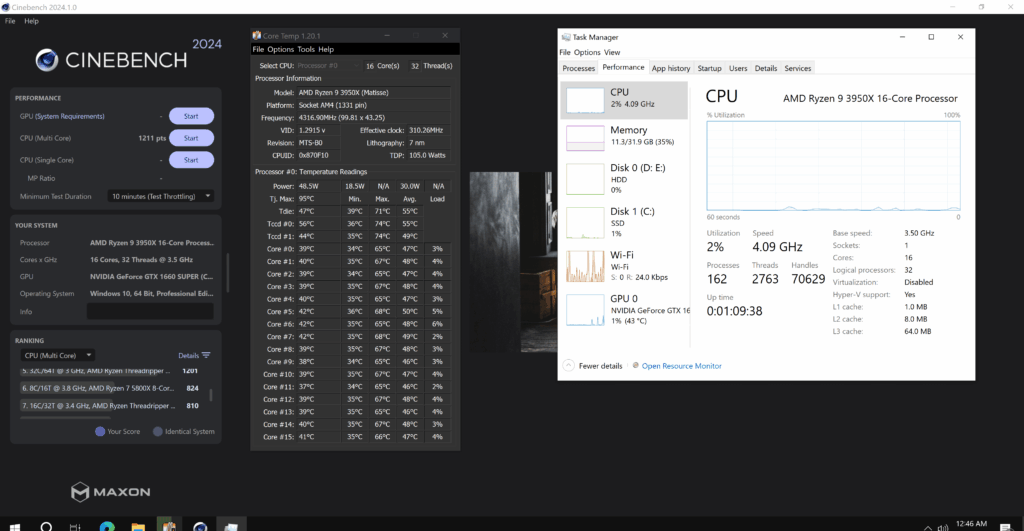1024x531 pixels.
Task: Open Cinebench Help menu
Action: coord(31,21)
